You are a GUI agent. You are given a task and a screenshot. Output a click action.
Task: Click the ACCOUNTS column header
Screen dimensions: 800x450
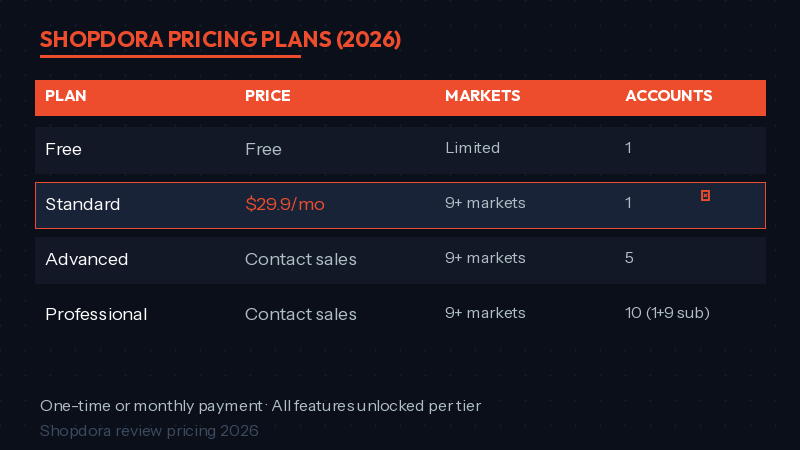coord(668,96)
